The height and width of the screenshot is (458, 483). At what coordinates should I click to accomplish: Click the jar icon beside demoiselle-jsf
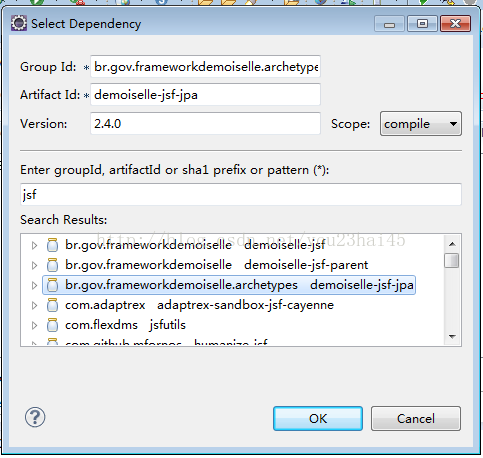[x=52, y=245]
